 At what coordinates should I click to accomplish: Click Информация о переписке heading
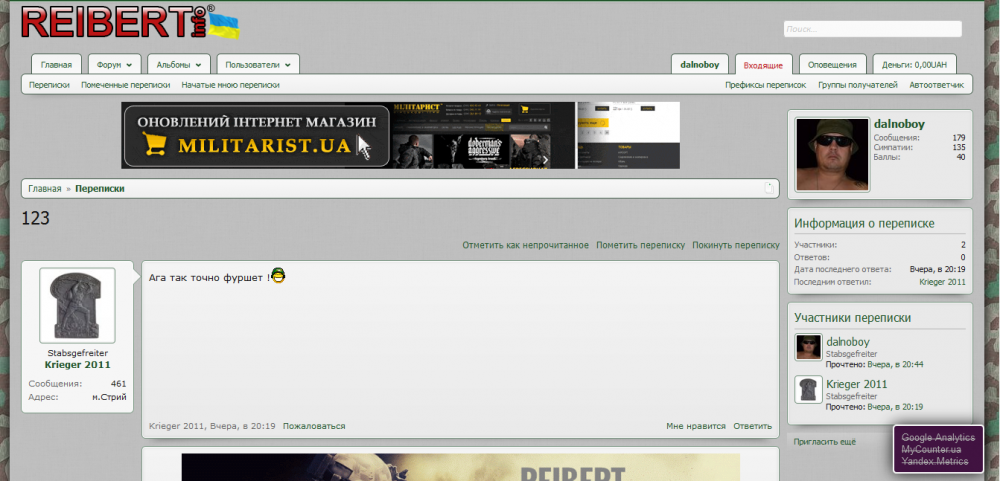(x=864, y=223)
